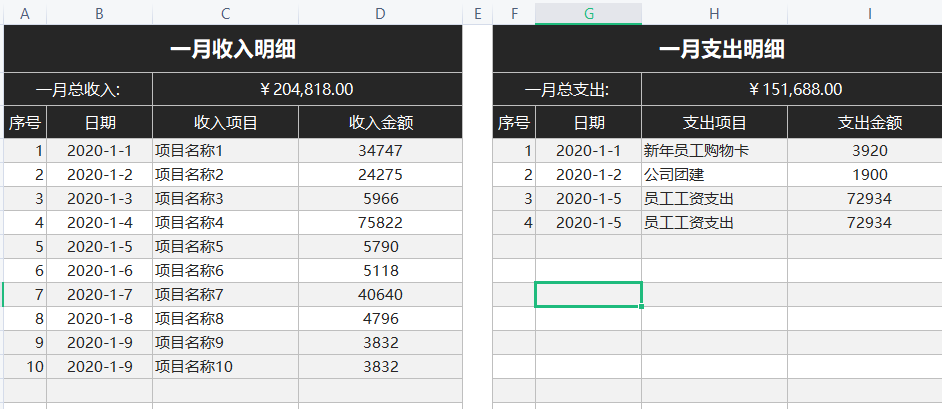This screenshot has height=409, width=942.
Task: Click the 收入项目 header cell
Action: point(225,123)
